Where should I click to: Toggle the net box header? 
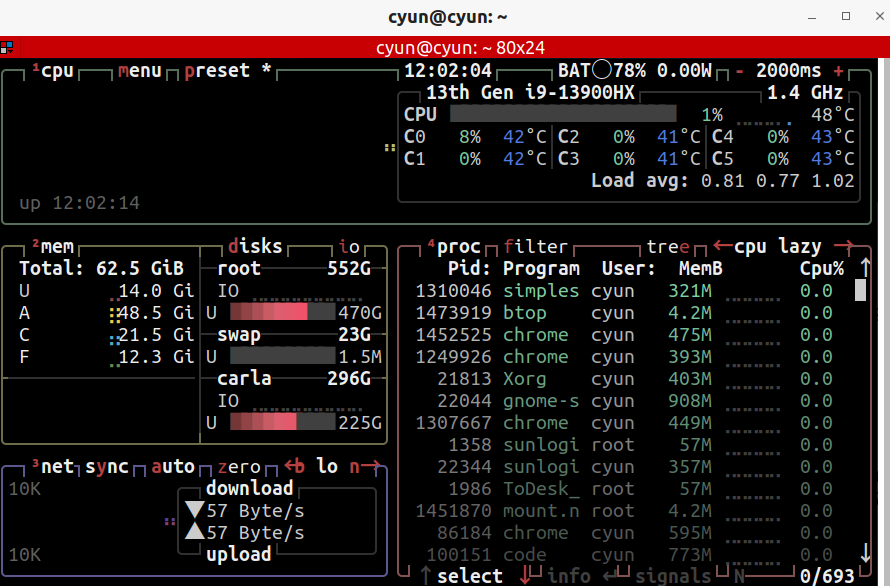[x=53, y=467]
